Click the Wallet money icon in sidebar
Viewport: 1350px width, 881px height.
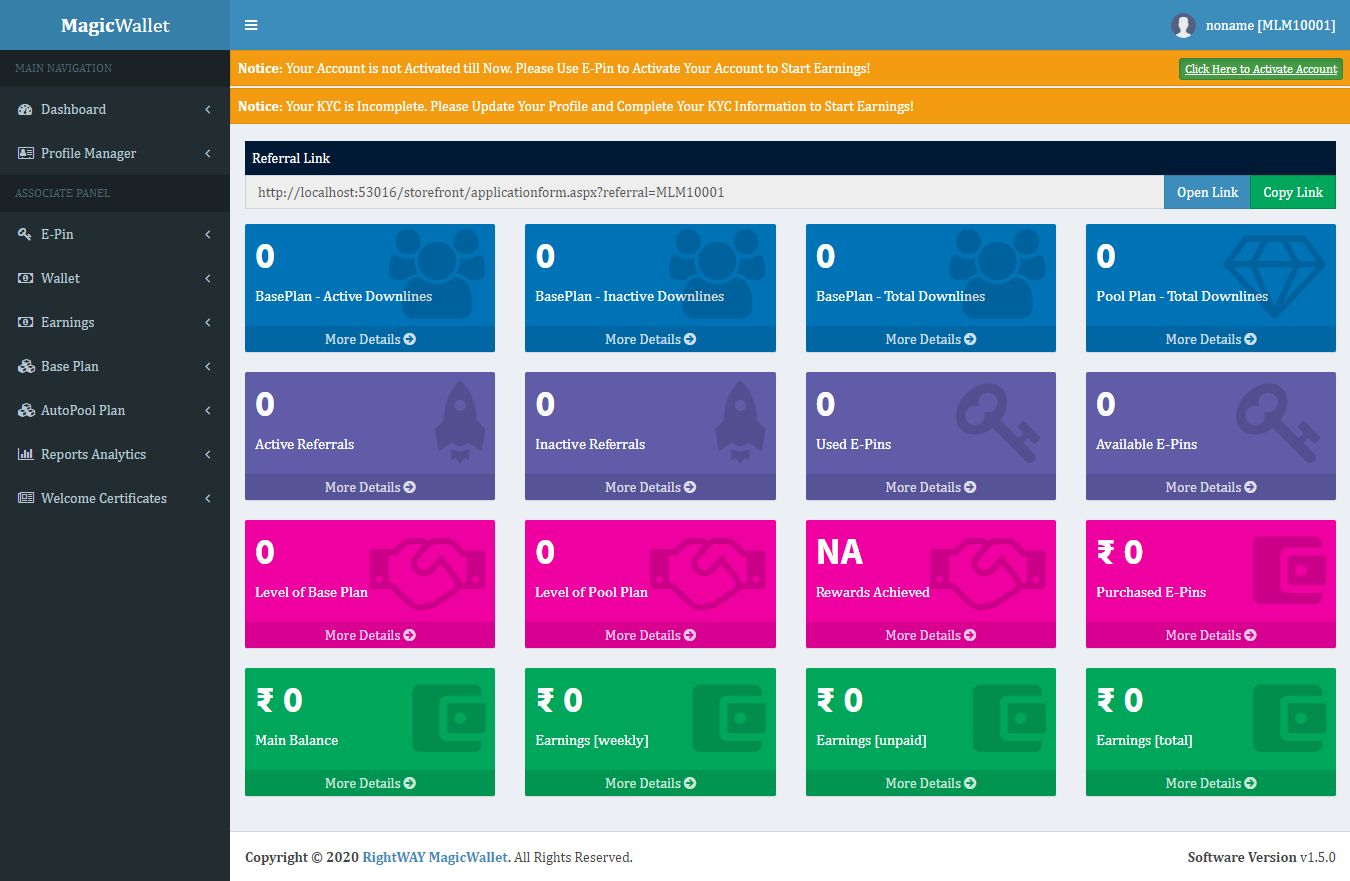(26, 278)
